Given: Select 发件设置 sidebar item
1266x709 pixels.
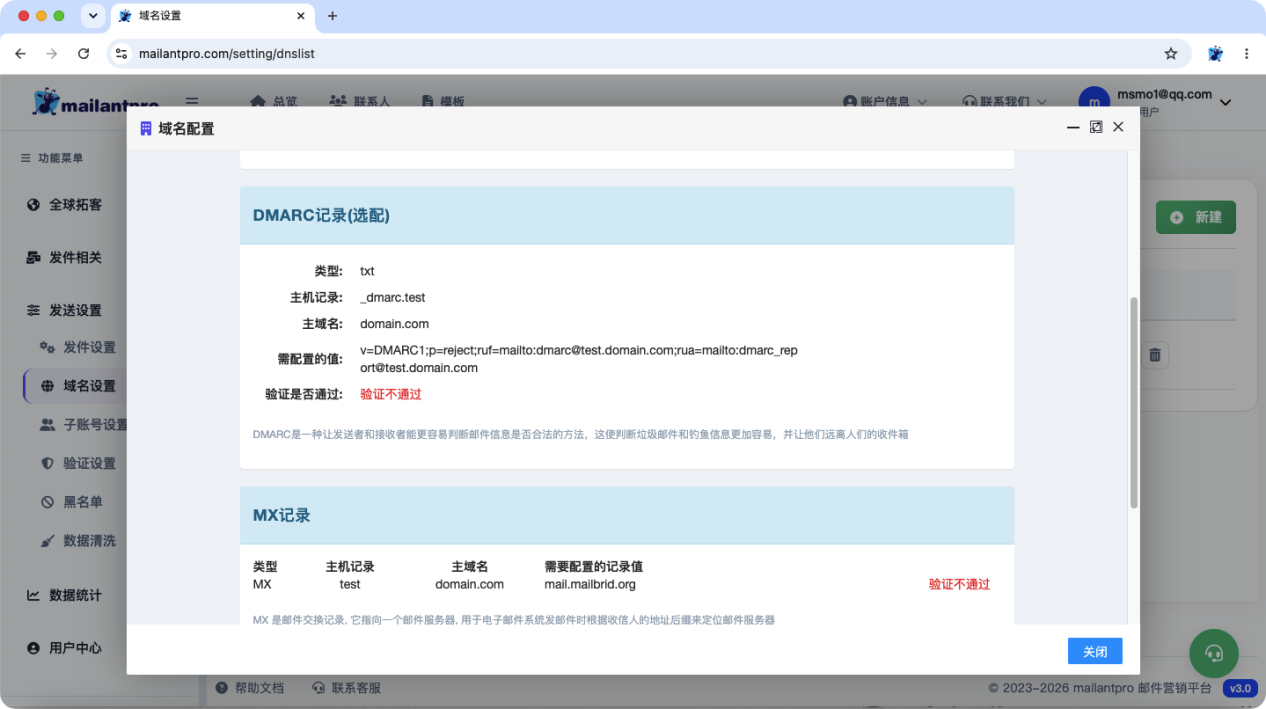Looking at the screenshot, I should [89, 348].
